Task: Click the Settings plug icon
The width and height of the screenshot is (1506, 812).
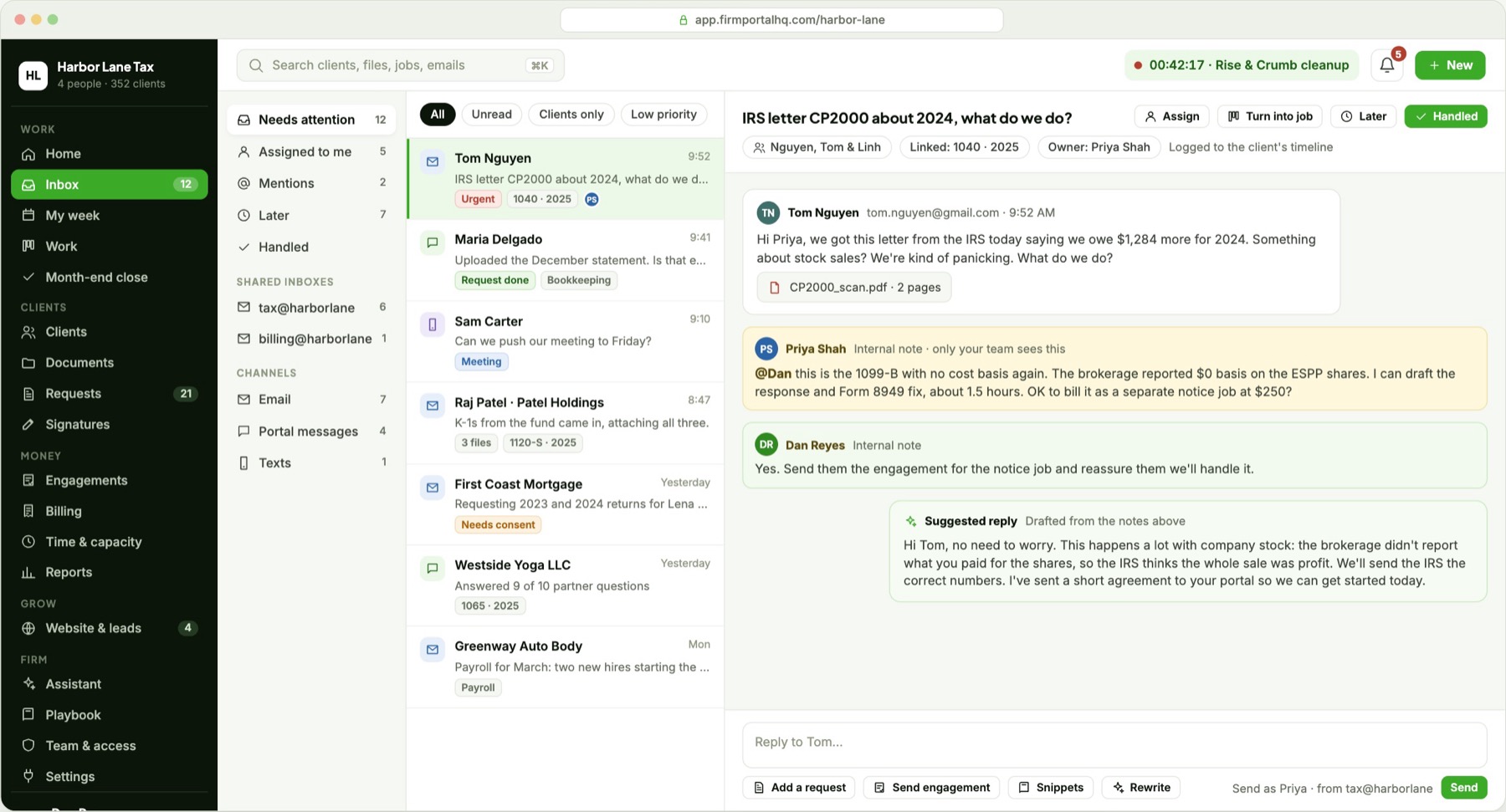Action: 28,777
